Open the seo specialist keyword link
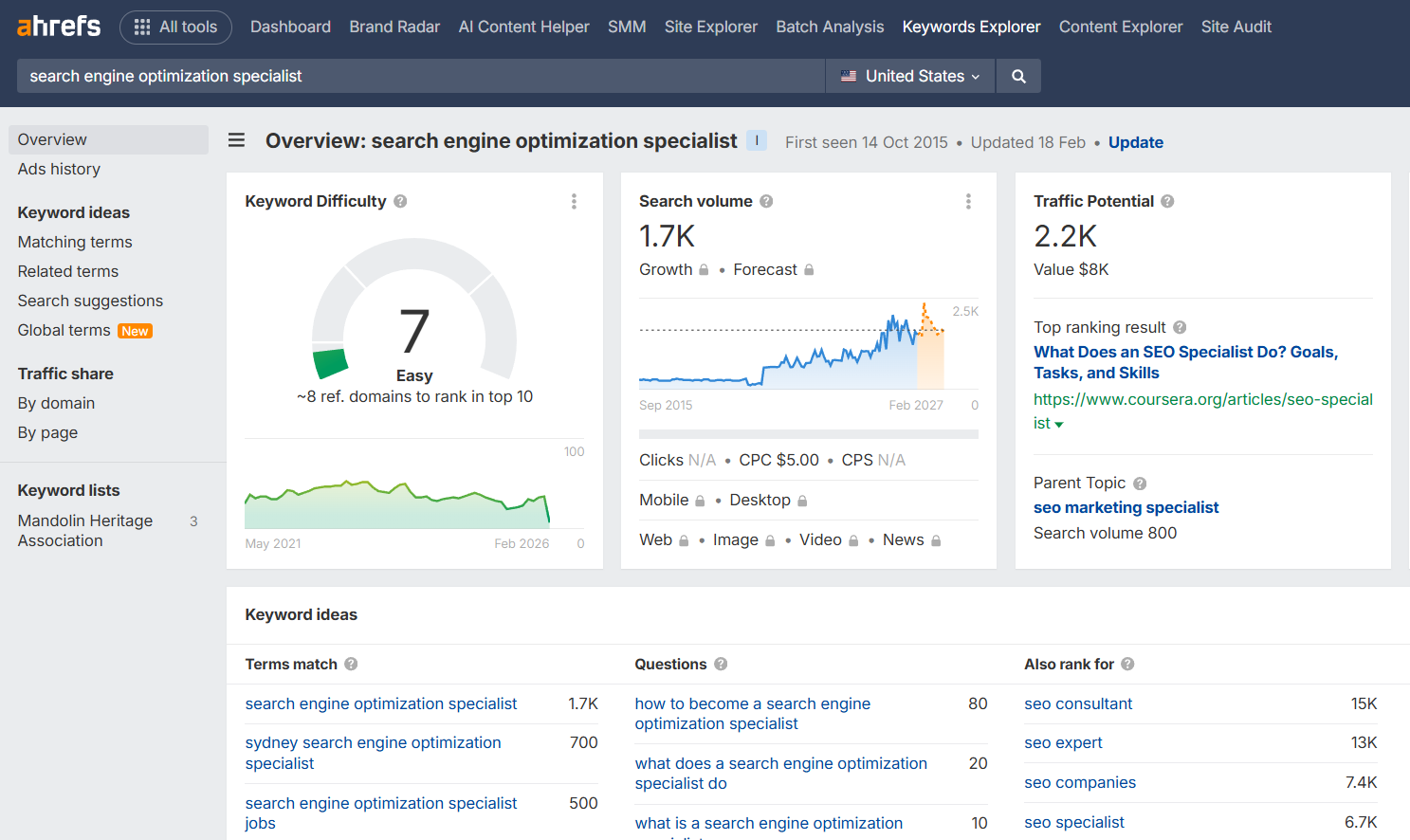 pyautogui.click(x=1074, y=822)
